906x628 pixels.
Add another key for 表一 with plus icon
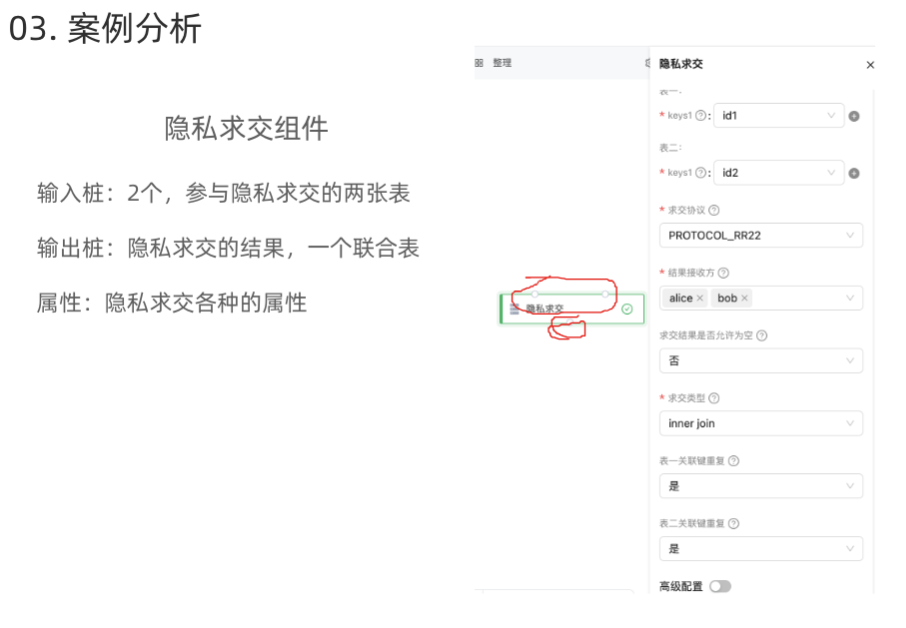tap(854, 116)
